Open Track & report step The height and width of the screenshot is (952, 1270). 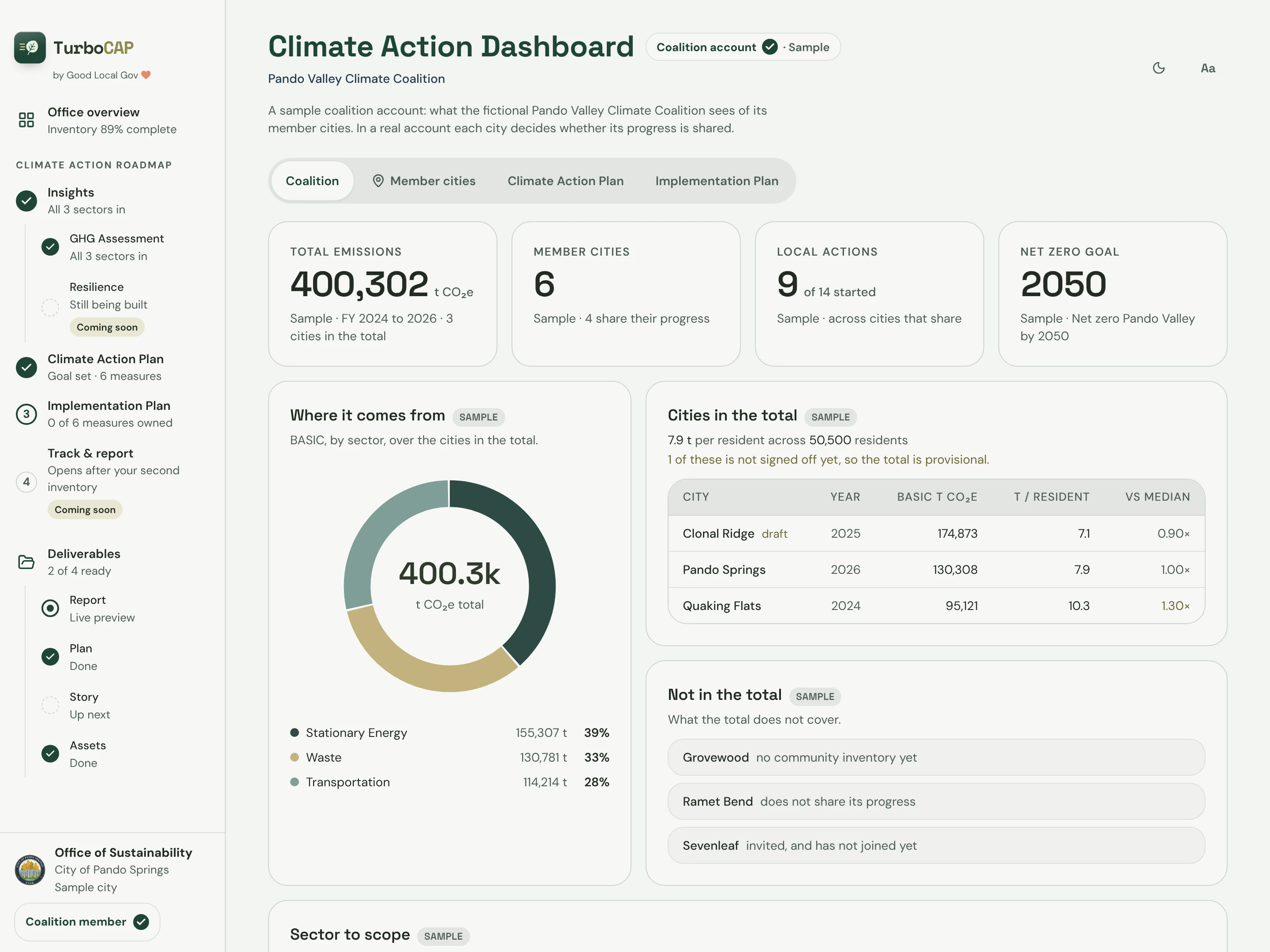112,482
